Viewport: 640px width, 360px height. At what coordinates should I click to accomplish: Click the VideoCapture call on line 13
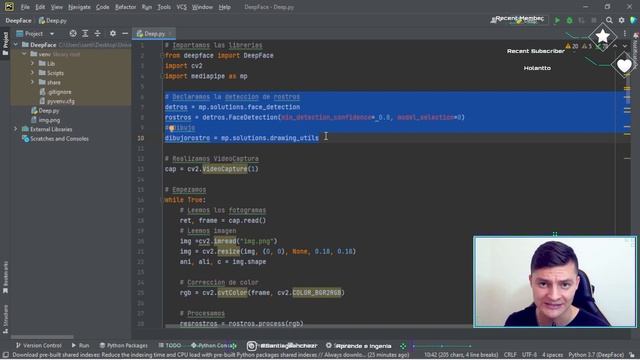point(225,169)
